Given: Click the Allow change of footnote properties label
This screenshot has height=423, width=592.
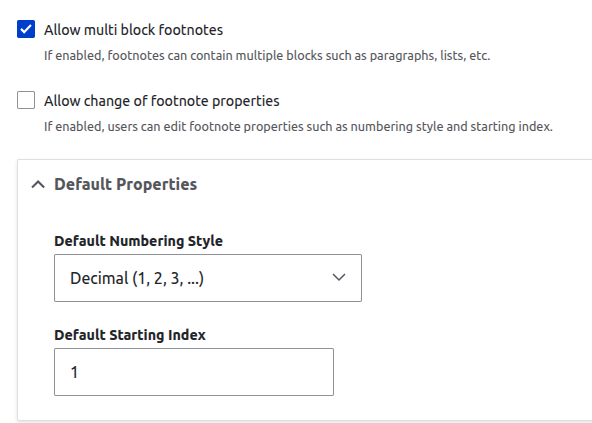Looking at the screenshot, I should [162, 101].
